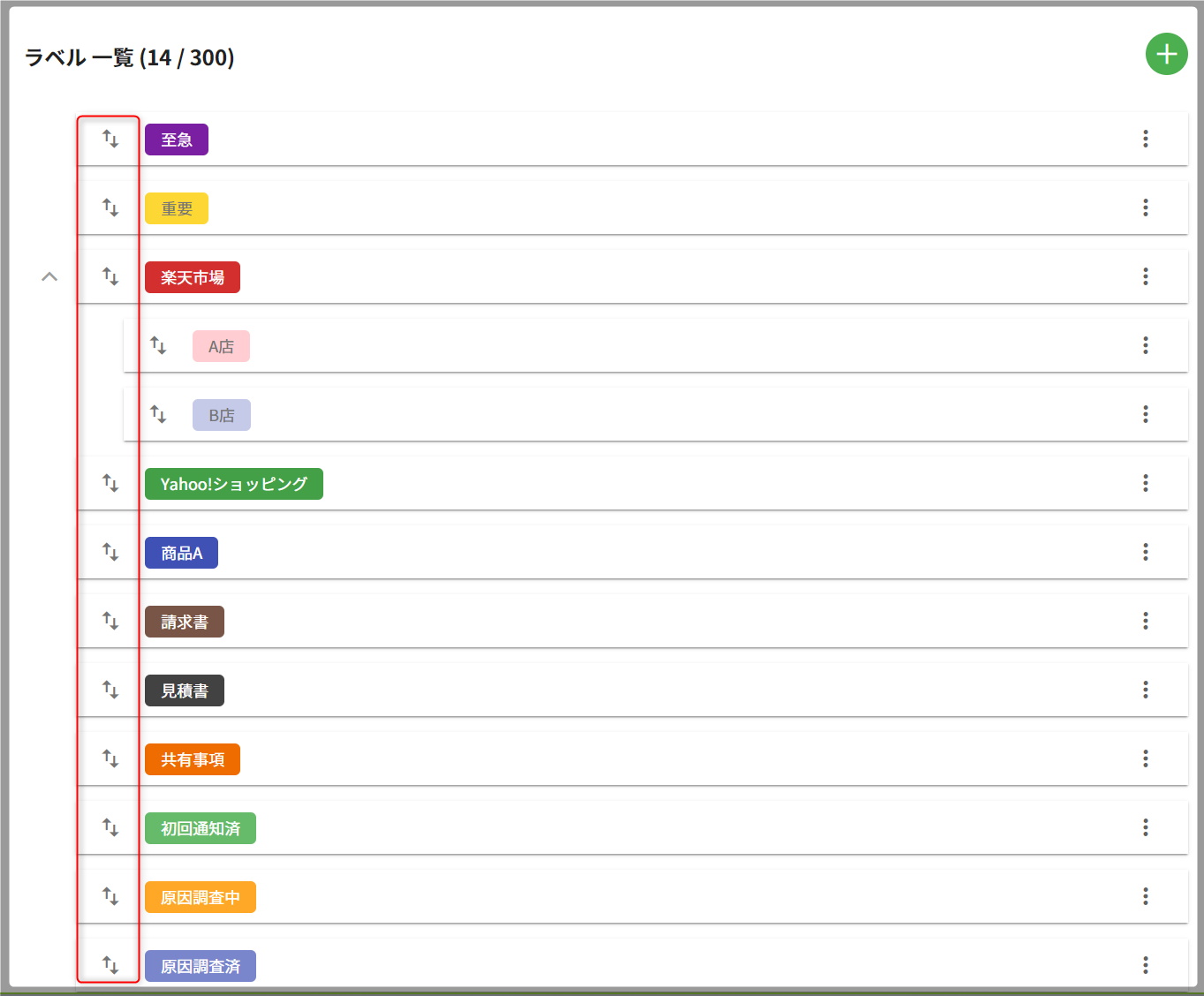Image resolution: width=1204 pixels, height=996 pixels.
Task: Click the pink A店 sub-label
Action: click(221, 346)
